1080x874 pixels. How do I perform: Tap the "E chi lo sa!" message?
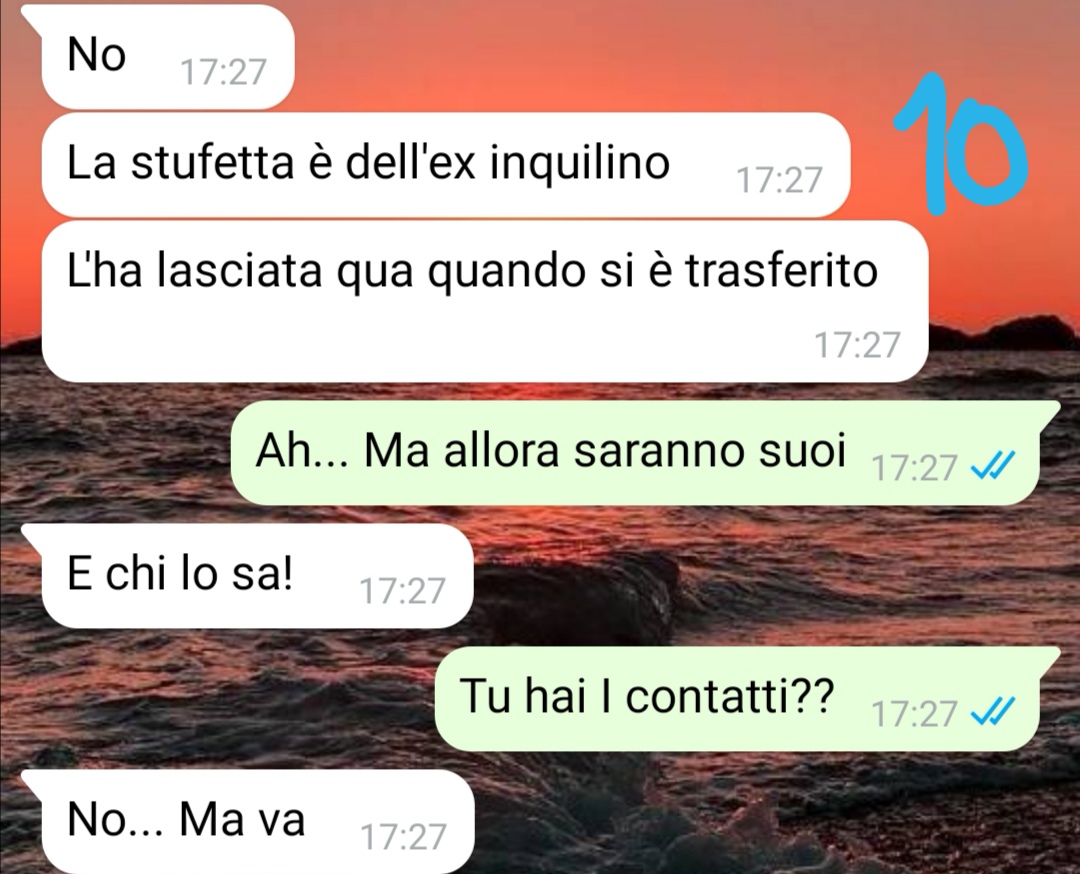(x=257, y=576)
